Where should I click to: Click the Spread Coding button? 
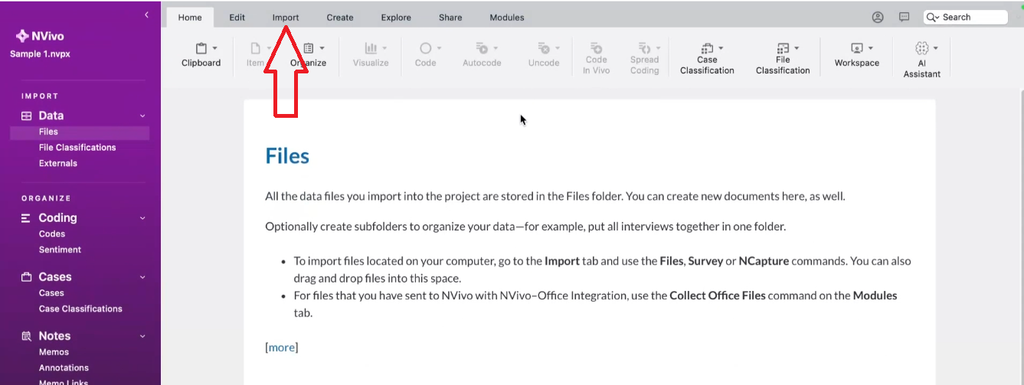click(645, 59)
